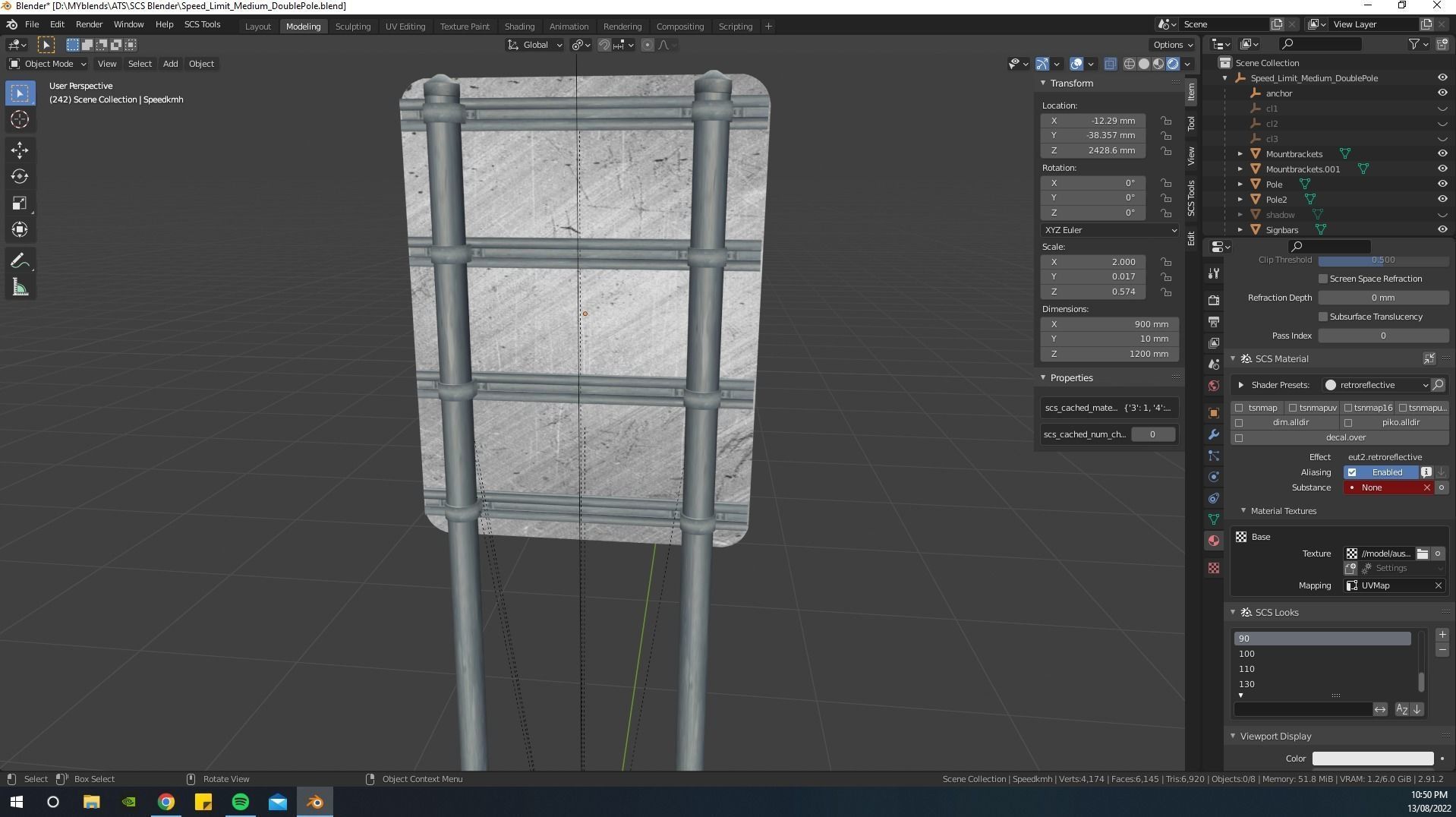Enable Screen Space Refraction checkbox
This screenshot has width=1456, height=817.
[1323, 279]
